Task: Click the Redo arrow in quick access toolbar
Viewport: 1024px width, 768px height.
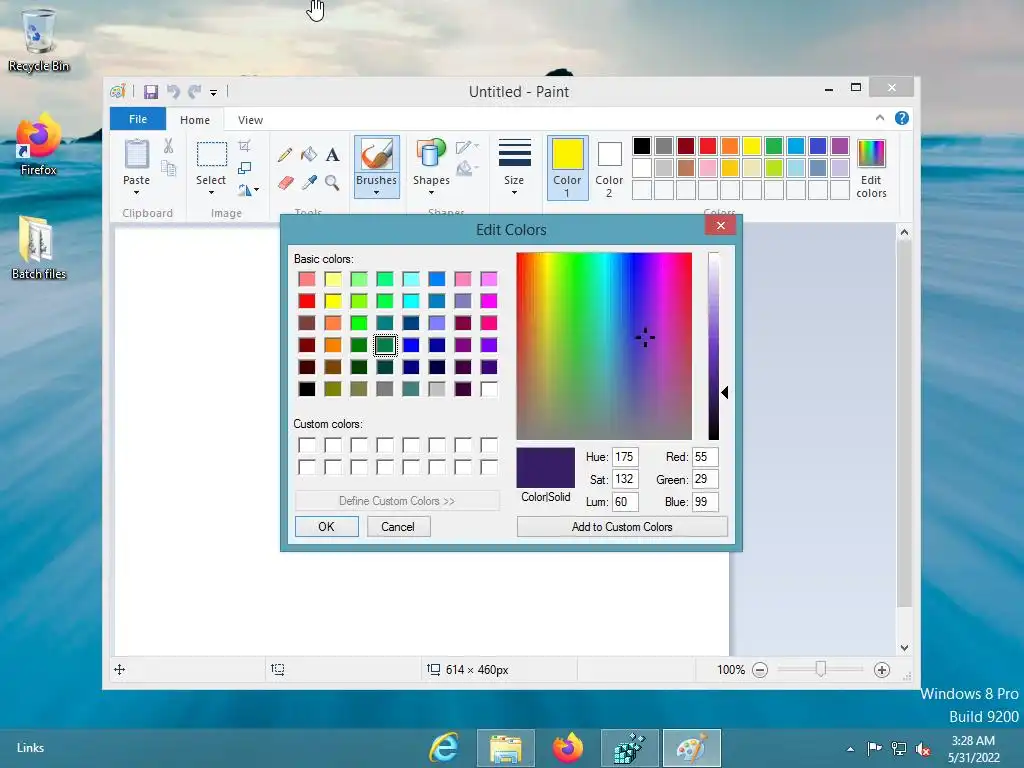Action: [195, 92]
